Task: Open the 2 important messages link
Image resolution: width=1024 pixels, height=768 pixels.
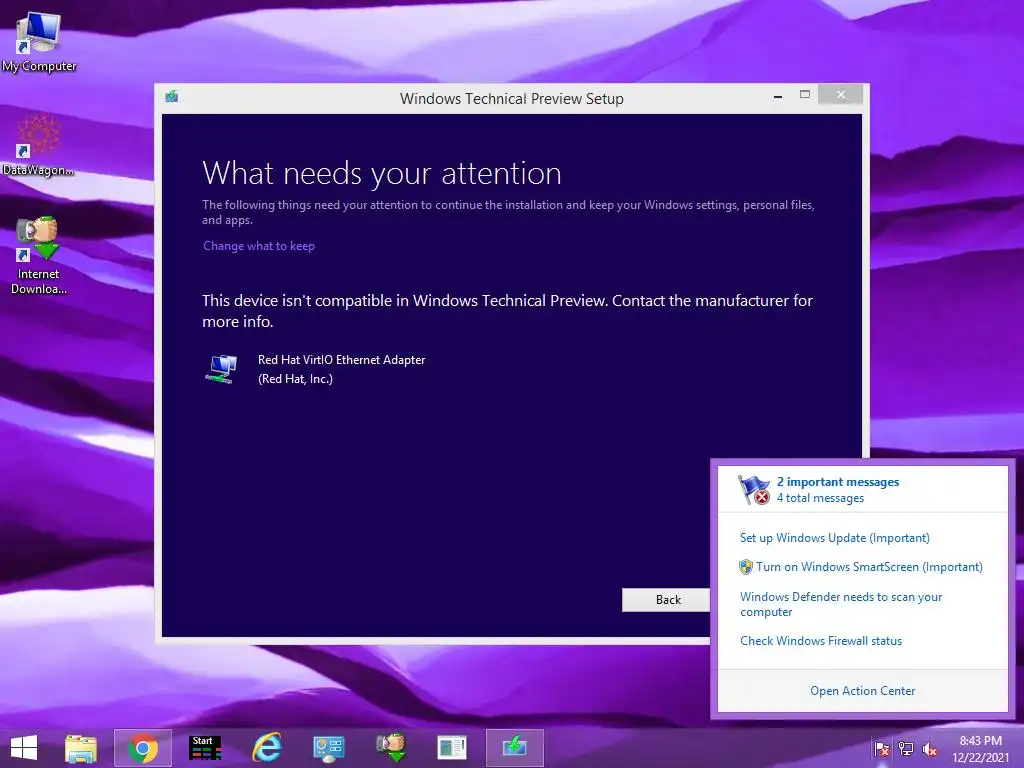Action: click(x=838, y=482)
